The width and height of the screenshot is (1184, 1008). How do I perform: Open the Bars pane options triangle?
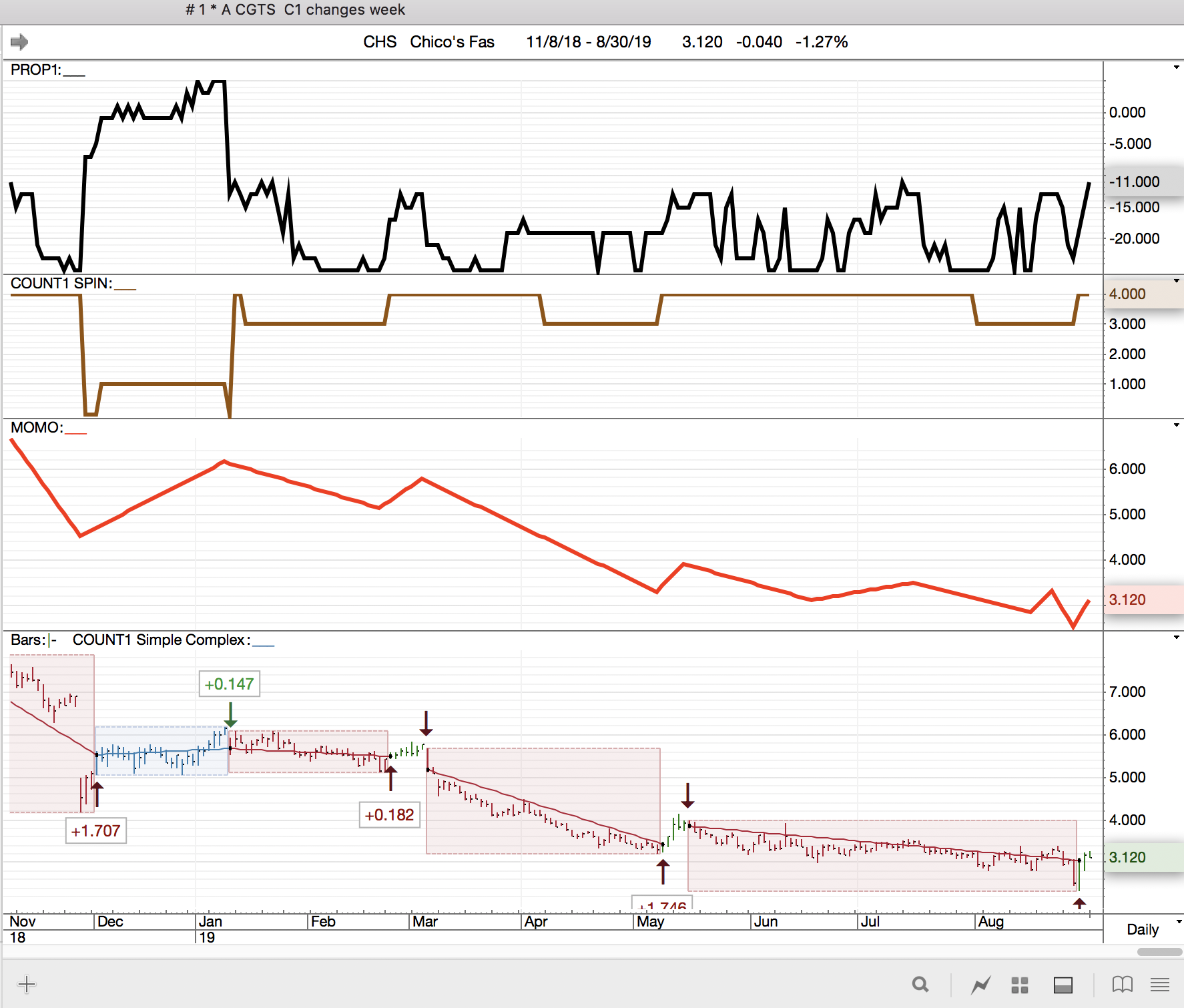[1176, 638]
